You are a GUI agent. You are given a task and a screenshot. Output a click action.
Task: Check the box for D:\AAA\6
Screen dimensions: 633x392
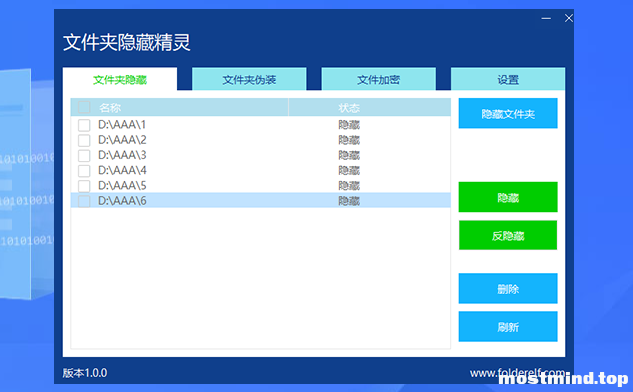coord(84,201)
